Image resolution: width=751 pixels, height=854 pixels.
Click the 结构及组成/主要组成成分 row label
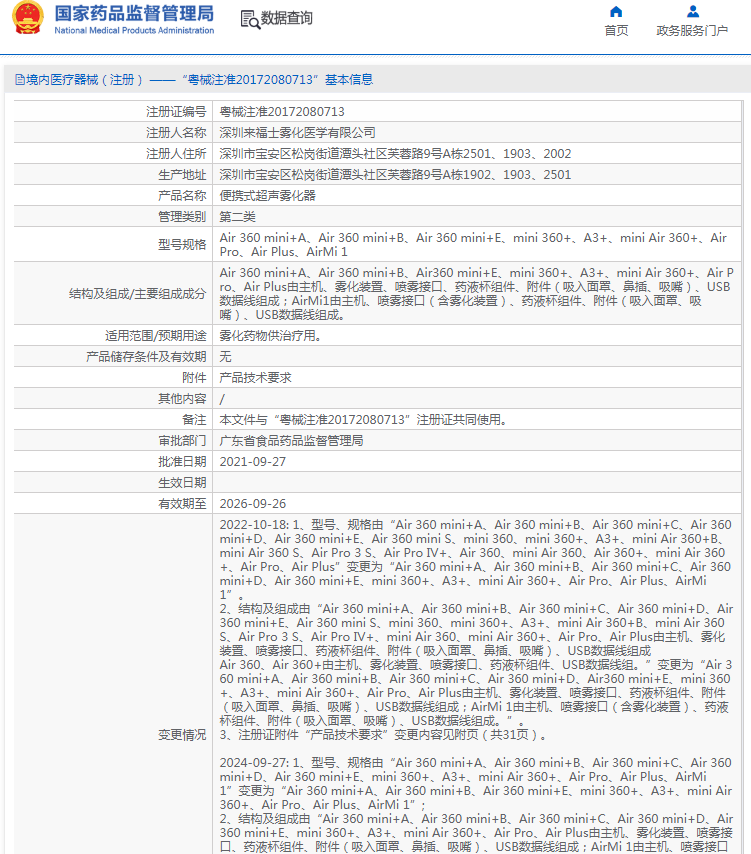(x=137, y=294)
